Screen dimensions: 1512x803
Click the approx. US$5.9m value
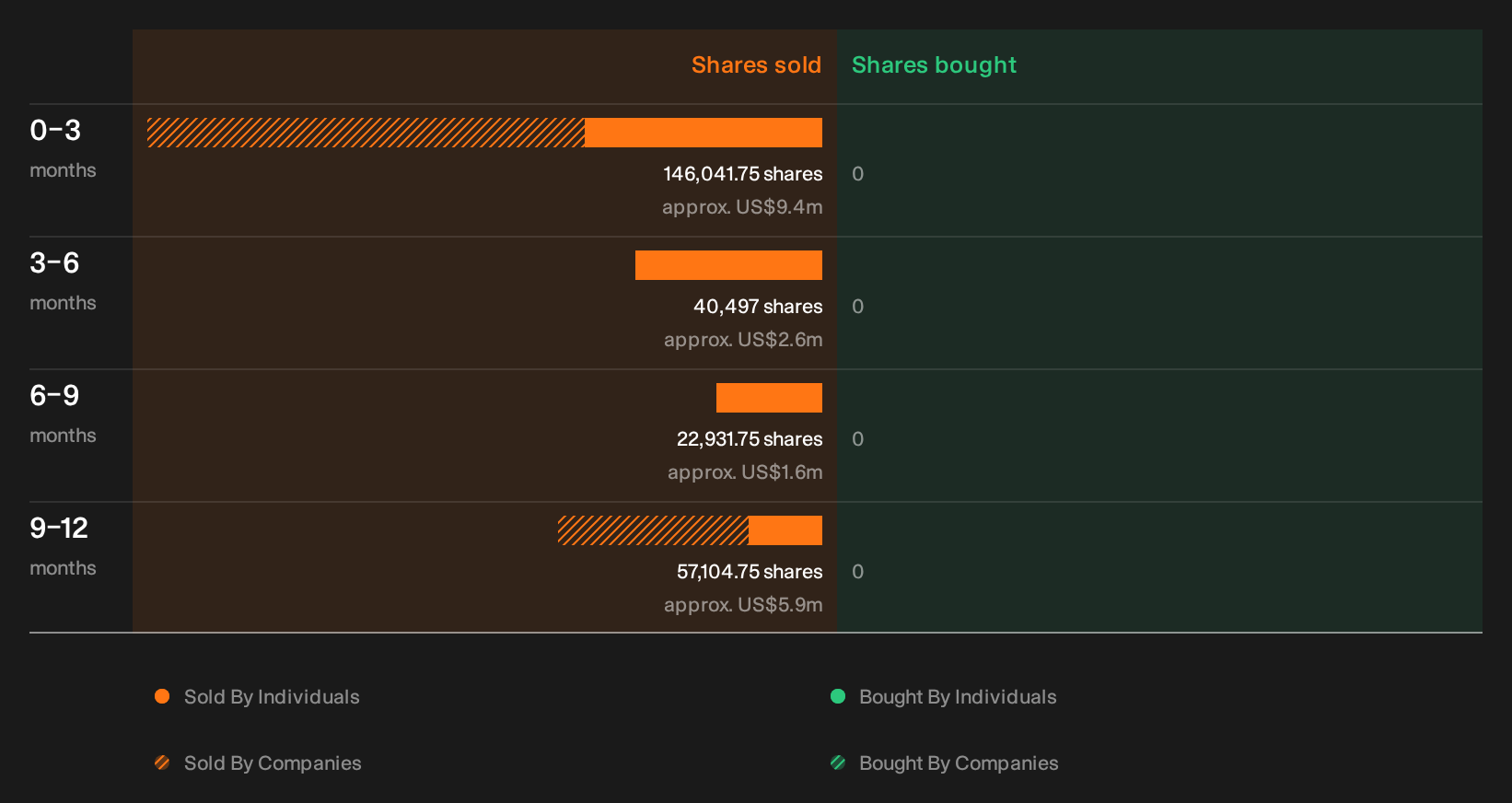pyautogui.click(x=743, y=605)
